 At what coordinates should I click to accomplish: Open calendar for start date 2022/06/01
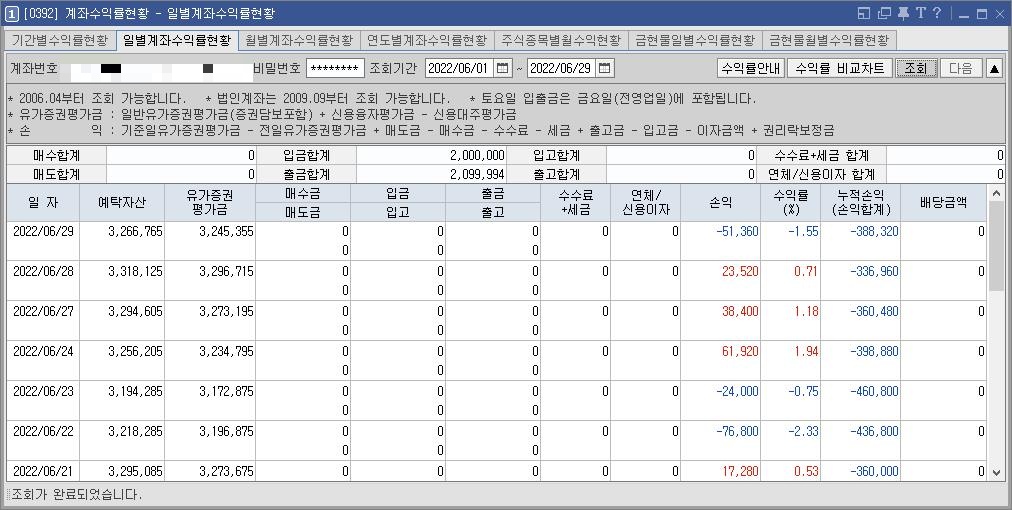pos(503,68)
